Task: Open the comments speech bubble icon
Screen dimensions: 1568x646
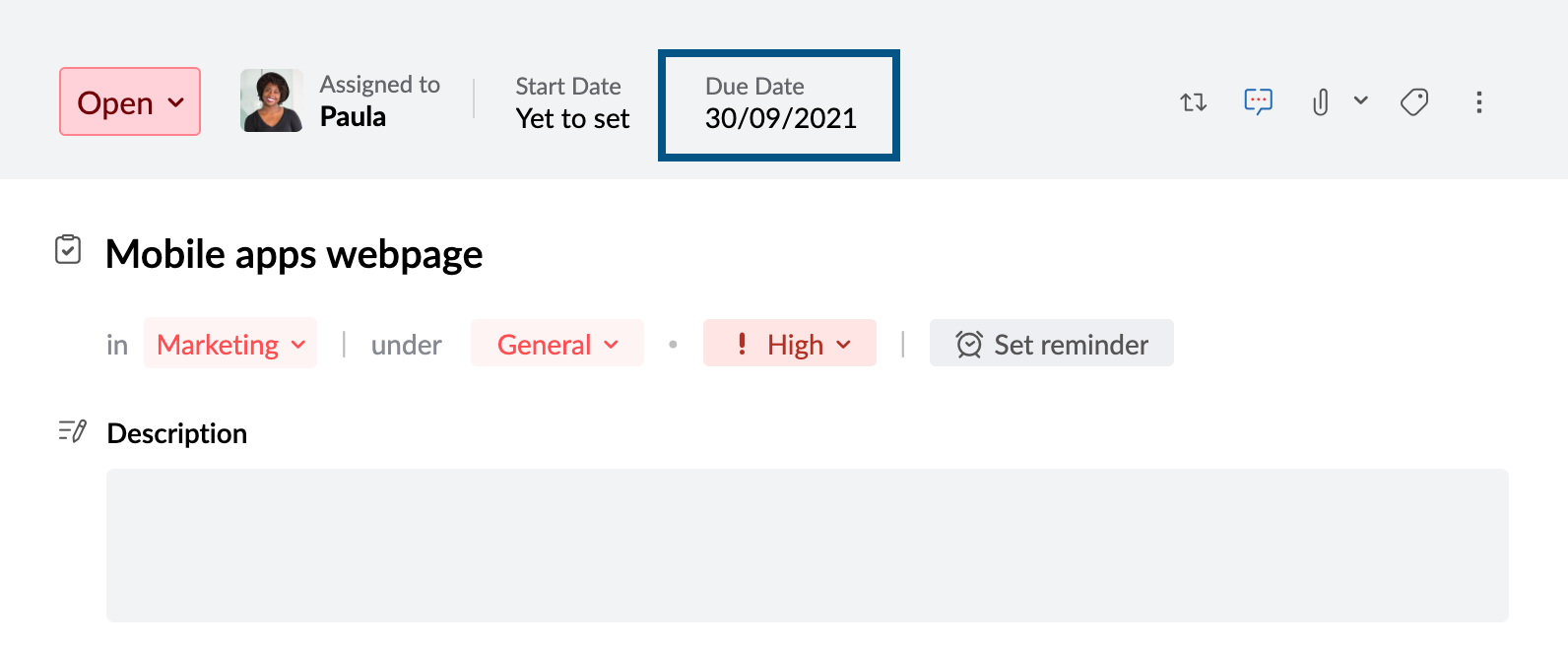Action: tap(1258, 101)
